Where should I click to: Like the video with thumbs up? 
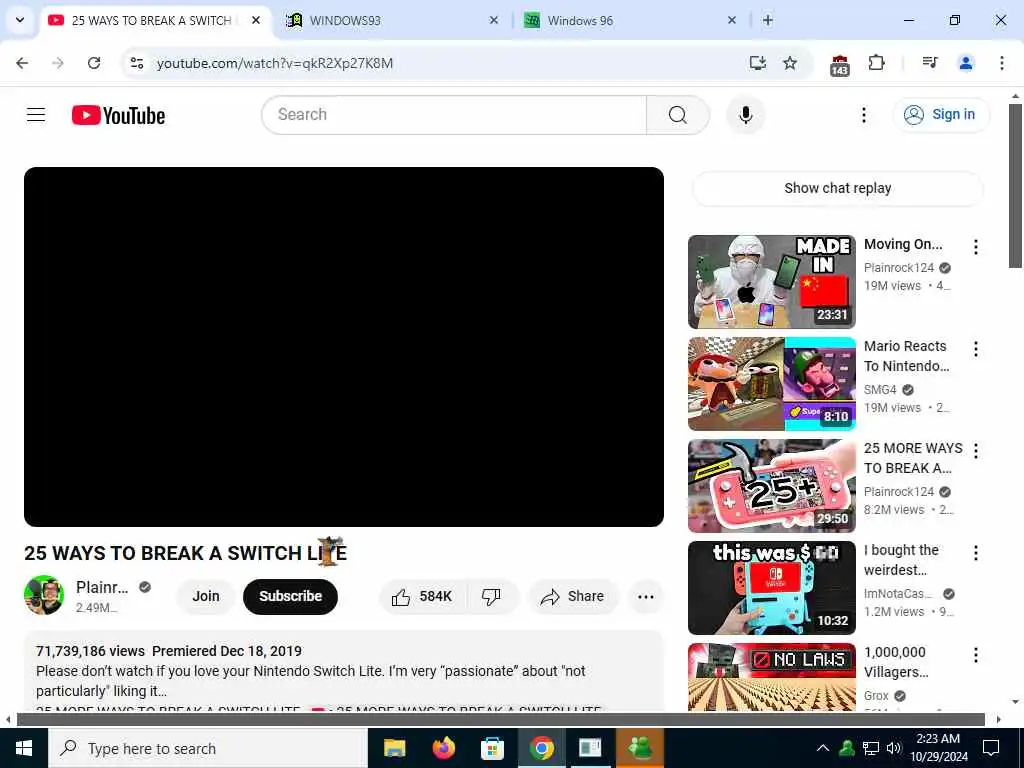coord(421,596)
